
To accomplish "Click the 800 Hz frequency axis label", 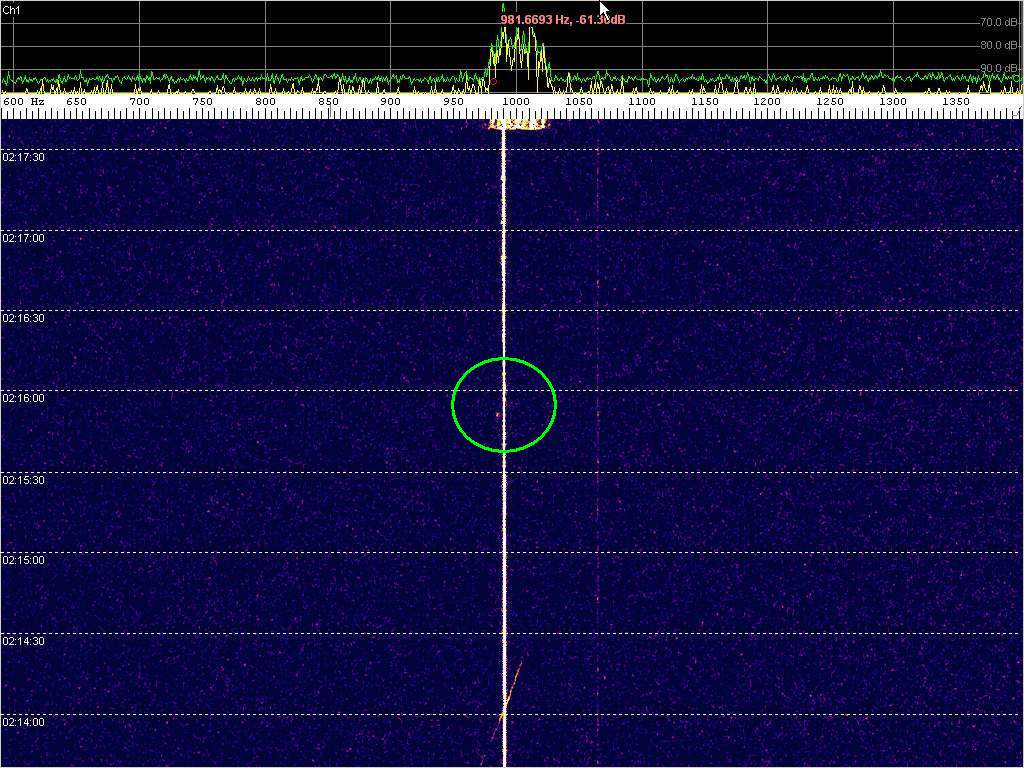I will click(265, 102).
